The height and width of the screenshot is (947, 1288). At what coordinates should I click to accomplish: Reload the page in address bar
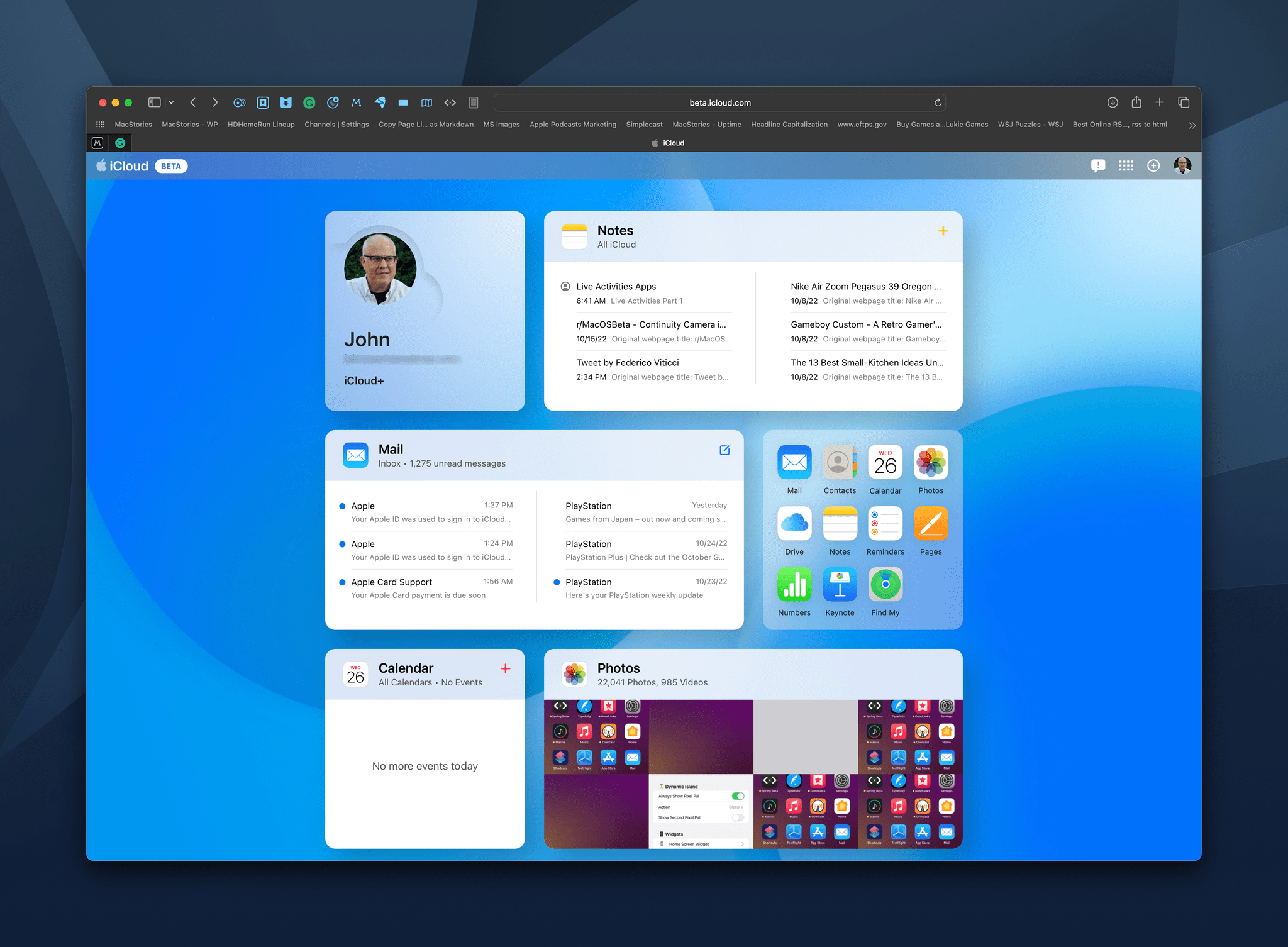pyautogui.click(x=938, y=102)
